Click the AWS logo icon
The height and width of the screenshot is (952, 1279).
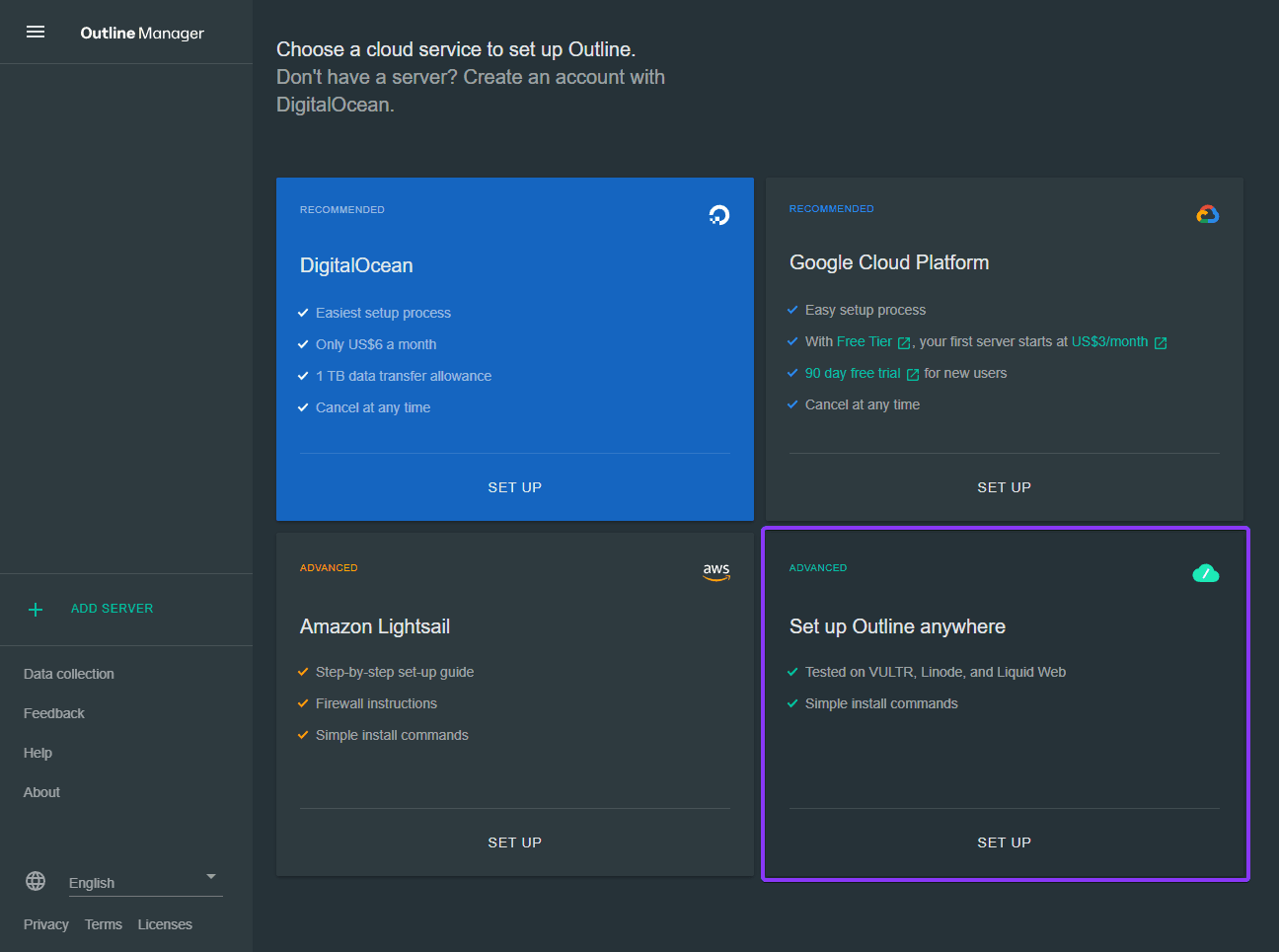click(715, 571)
